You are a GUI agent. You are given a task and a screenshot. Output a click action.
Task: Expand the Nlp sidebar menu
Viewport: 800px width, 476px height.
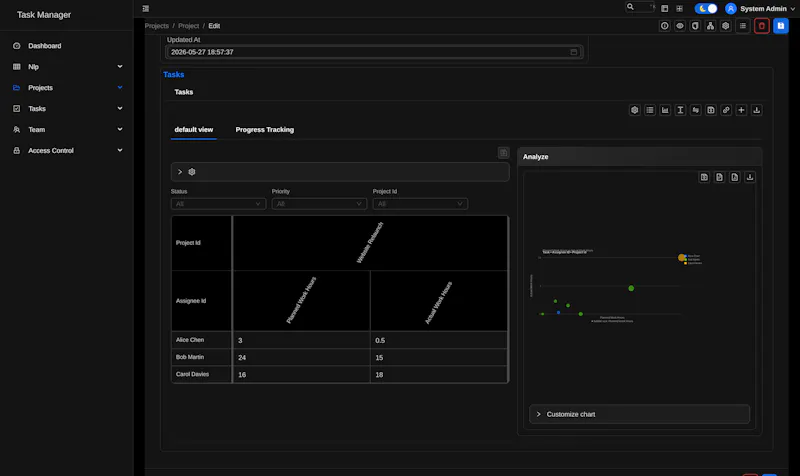pyautogui.click(x=67, y=66)
